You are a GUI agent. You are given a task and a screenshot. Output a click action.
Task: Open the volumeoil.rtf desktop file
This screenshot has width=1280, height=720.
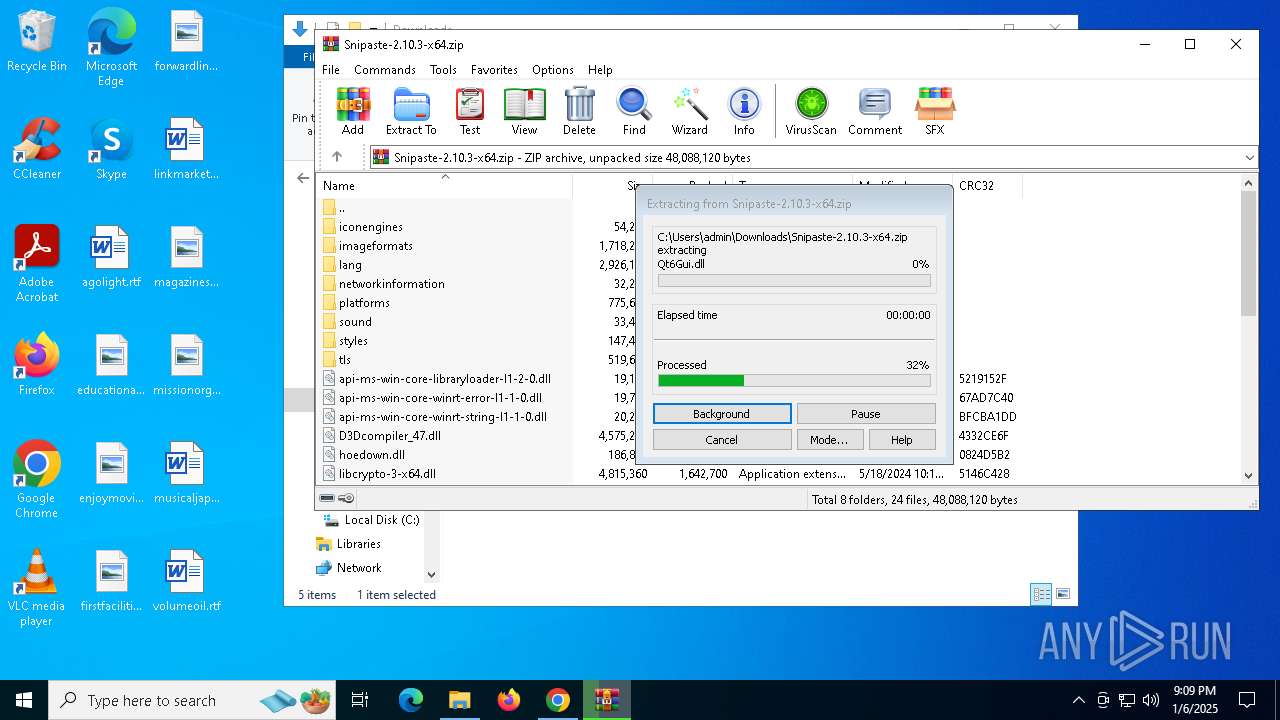coord(186,581)
